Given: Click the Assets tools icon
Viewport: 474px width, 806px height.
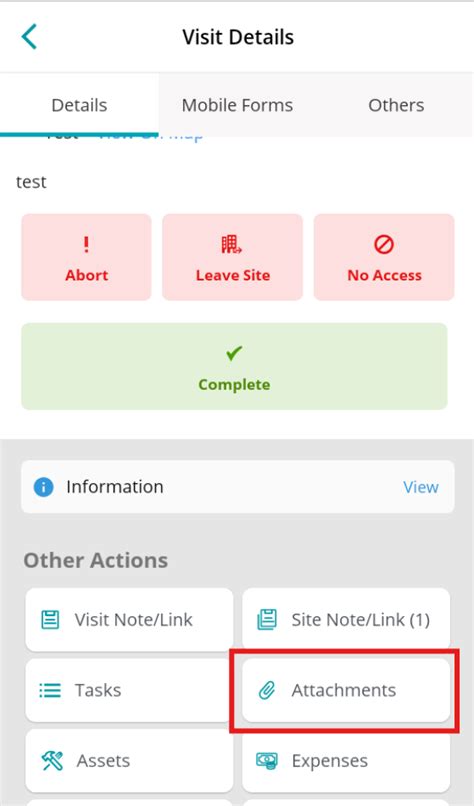Looking at the screenshot, I should pyautogui.click(x=52, y=761).
